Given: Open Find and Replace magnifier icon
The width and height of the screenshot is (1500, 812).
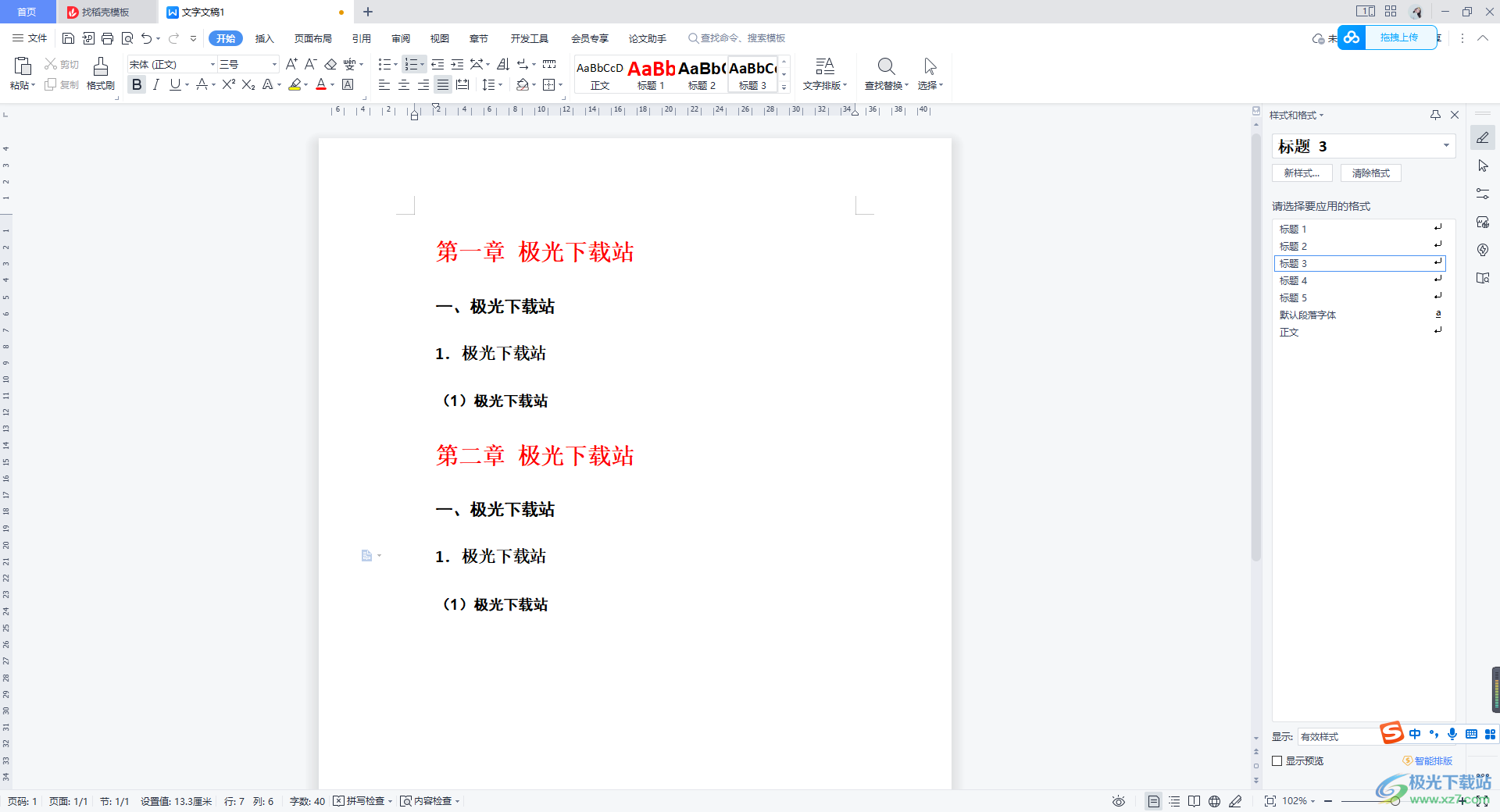Looking at the screenshot, I should (886, 66).
